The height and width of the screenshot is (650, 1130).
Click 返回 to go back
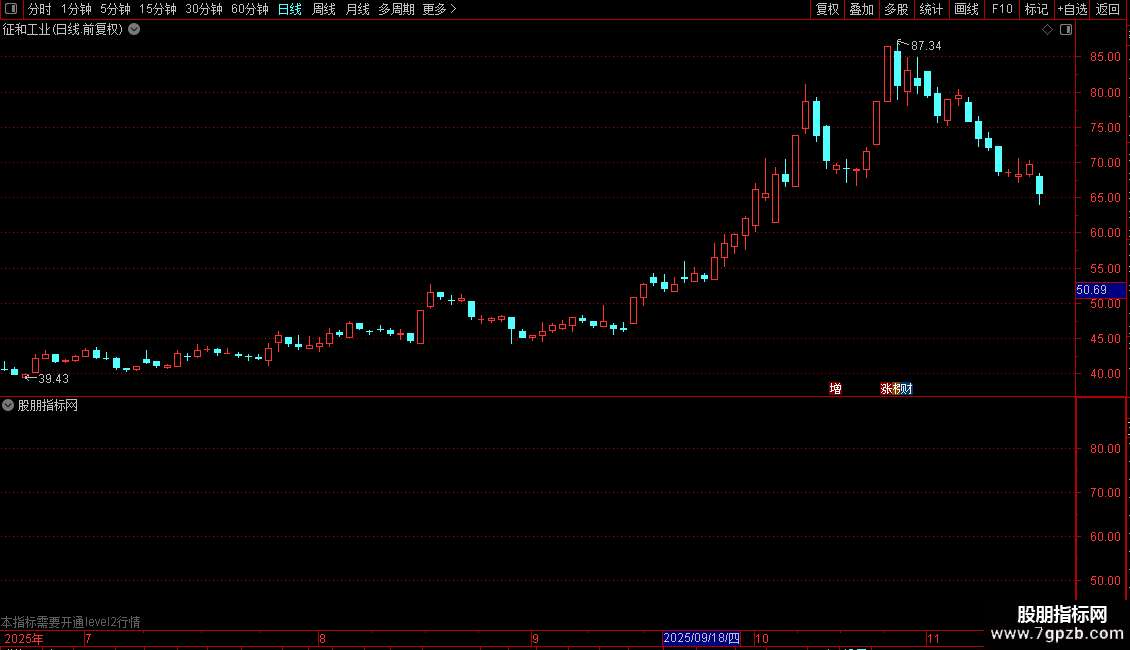pyautogui.click(x=1108, y=9)
